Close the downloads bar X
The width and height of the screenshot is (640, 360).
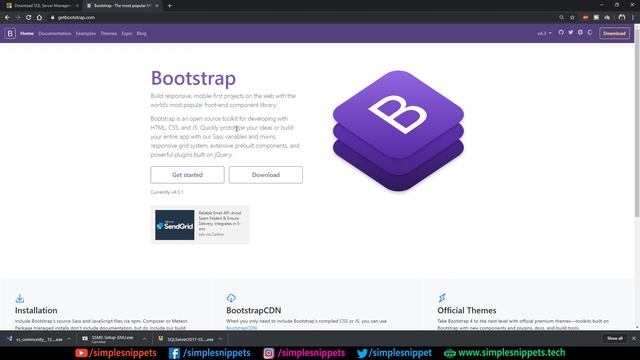pos(633,338)
